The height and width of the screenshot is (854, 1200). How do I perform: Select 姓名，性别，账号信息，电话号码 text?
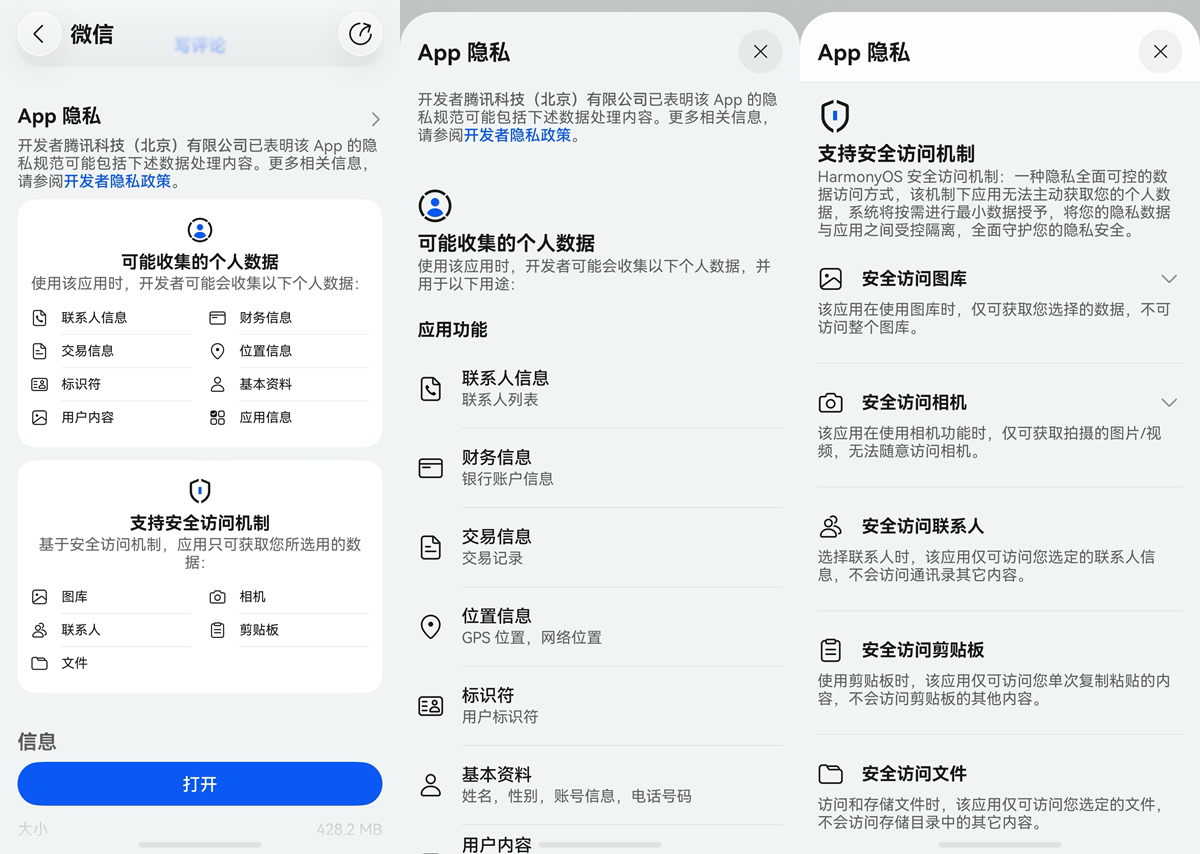(577, 797)
